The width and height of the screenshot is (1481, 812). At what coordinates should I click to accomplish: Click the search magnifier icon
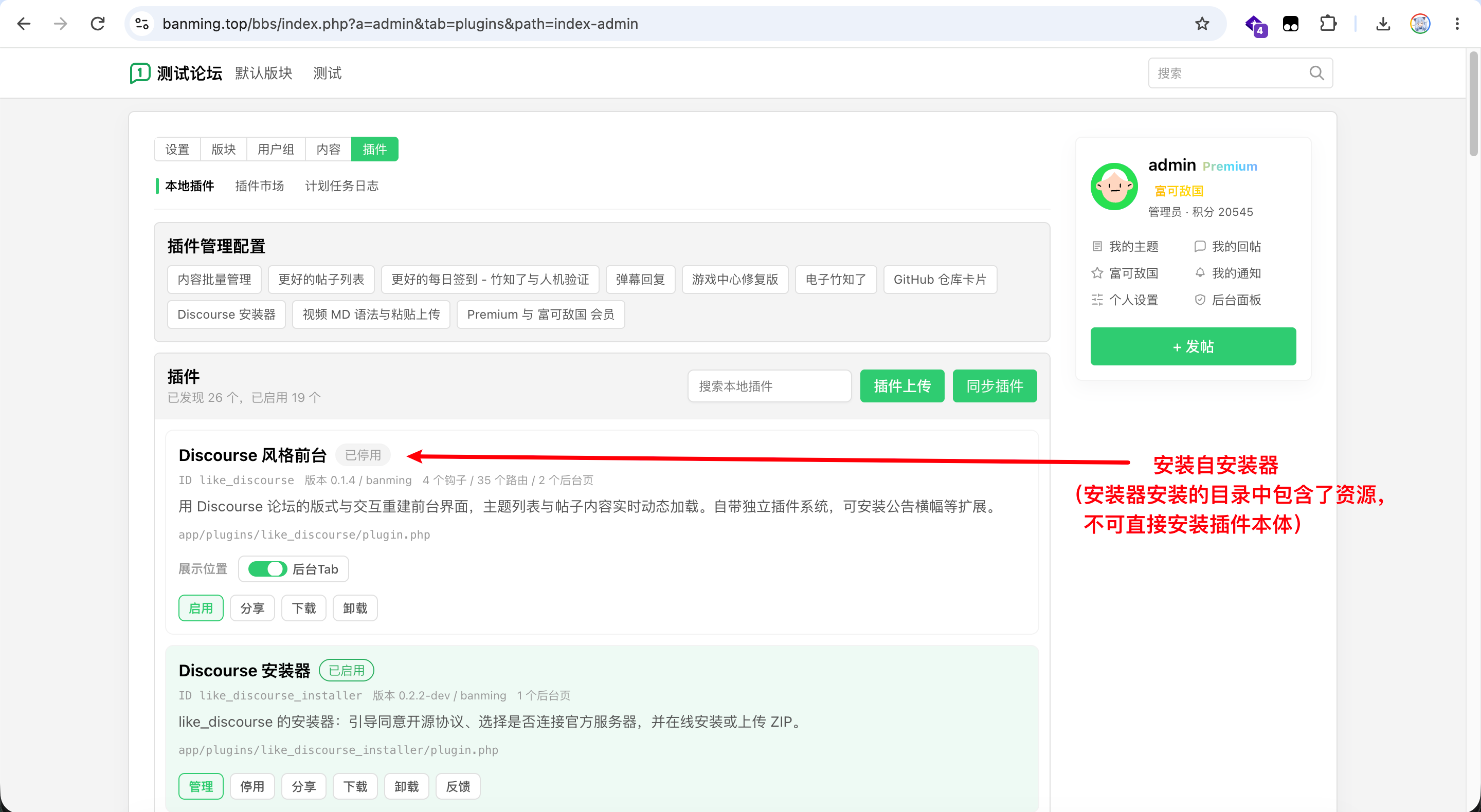click(1316, 73)
